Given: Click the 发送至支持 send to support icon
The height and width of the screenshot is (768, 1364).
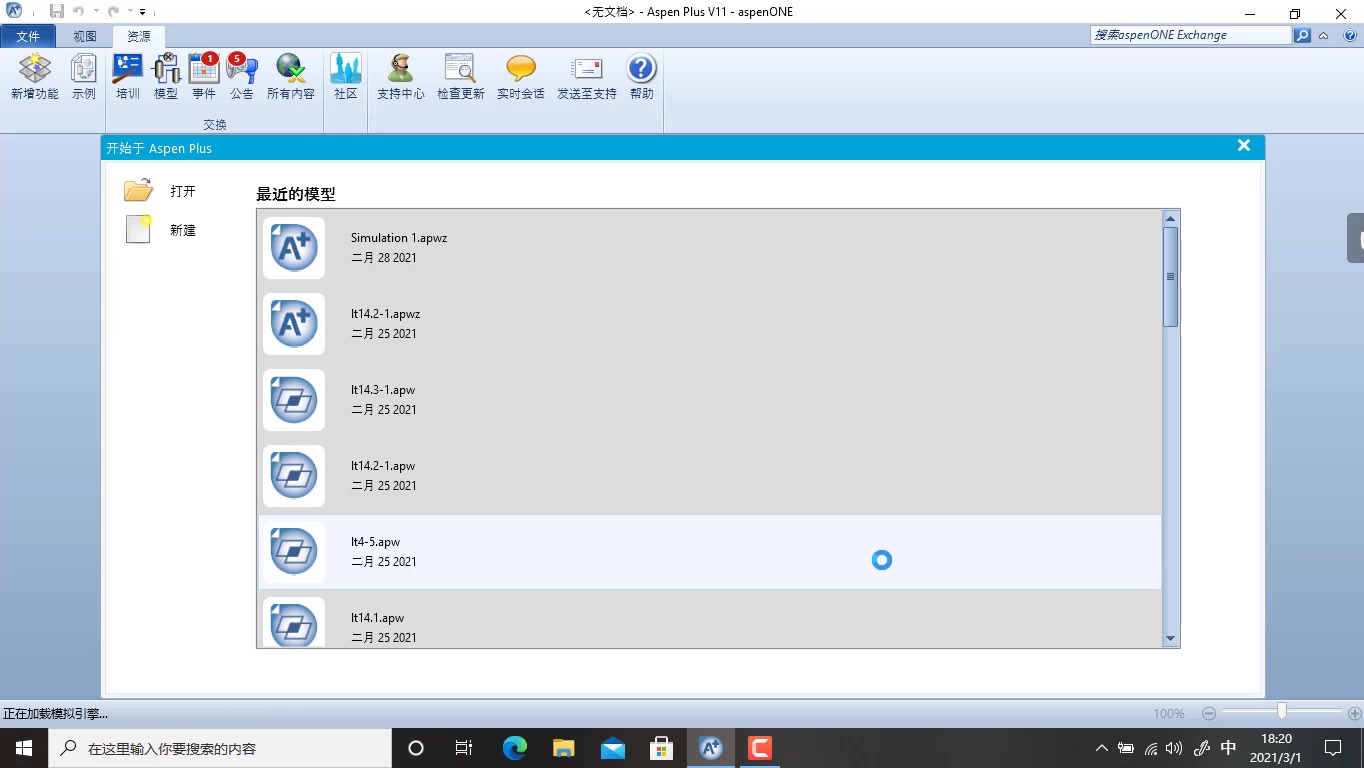Looking at the screenshot, I should pyautogui.click(x=587, y=77).
